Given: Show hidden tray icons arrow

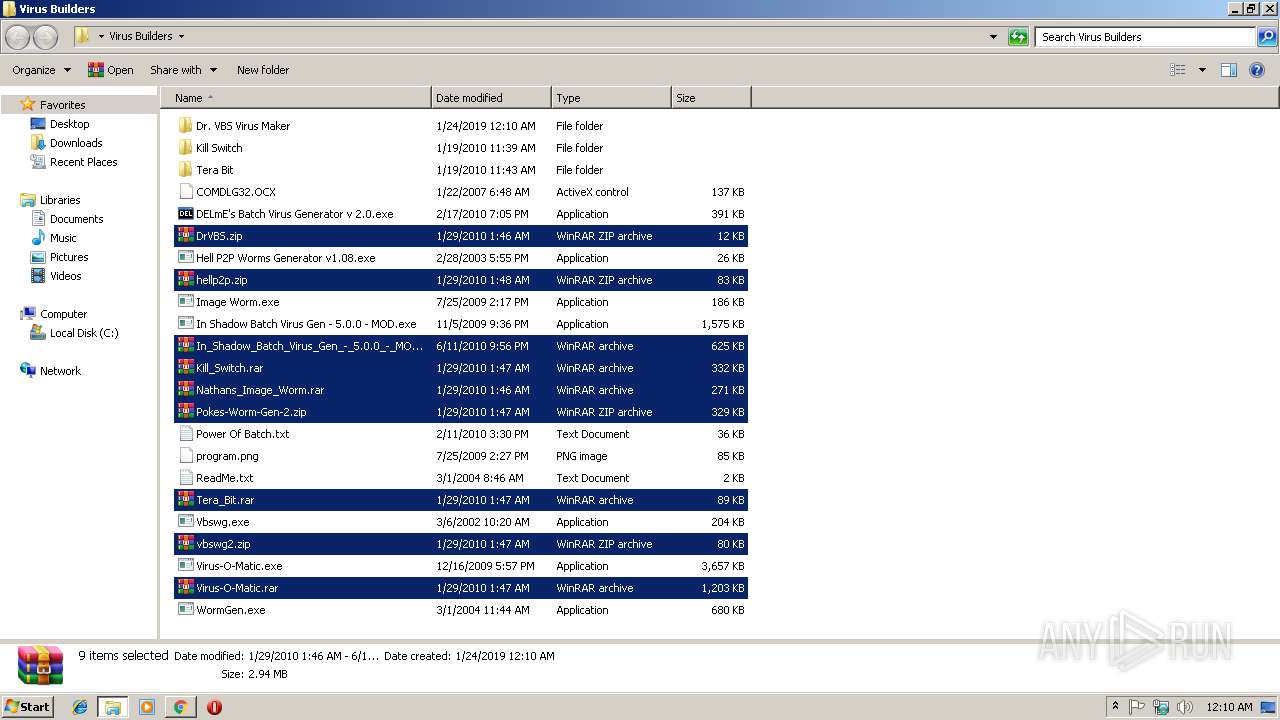Looking at the screenshot, I should (x=1115, y=707).
